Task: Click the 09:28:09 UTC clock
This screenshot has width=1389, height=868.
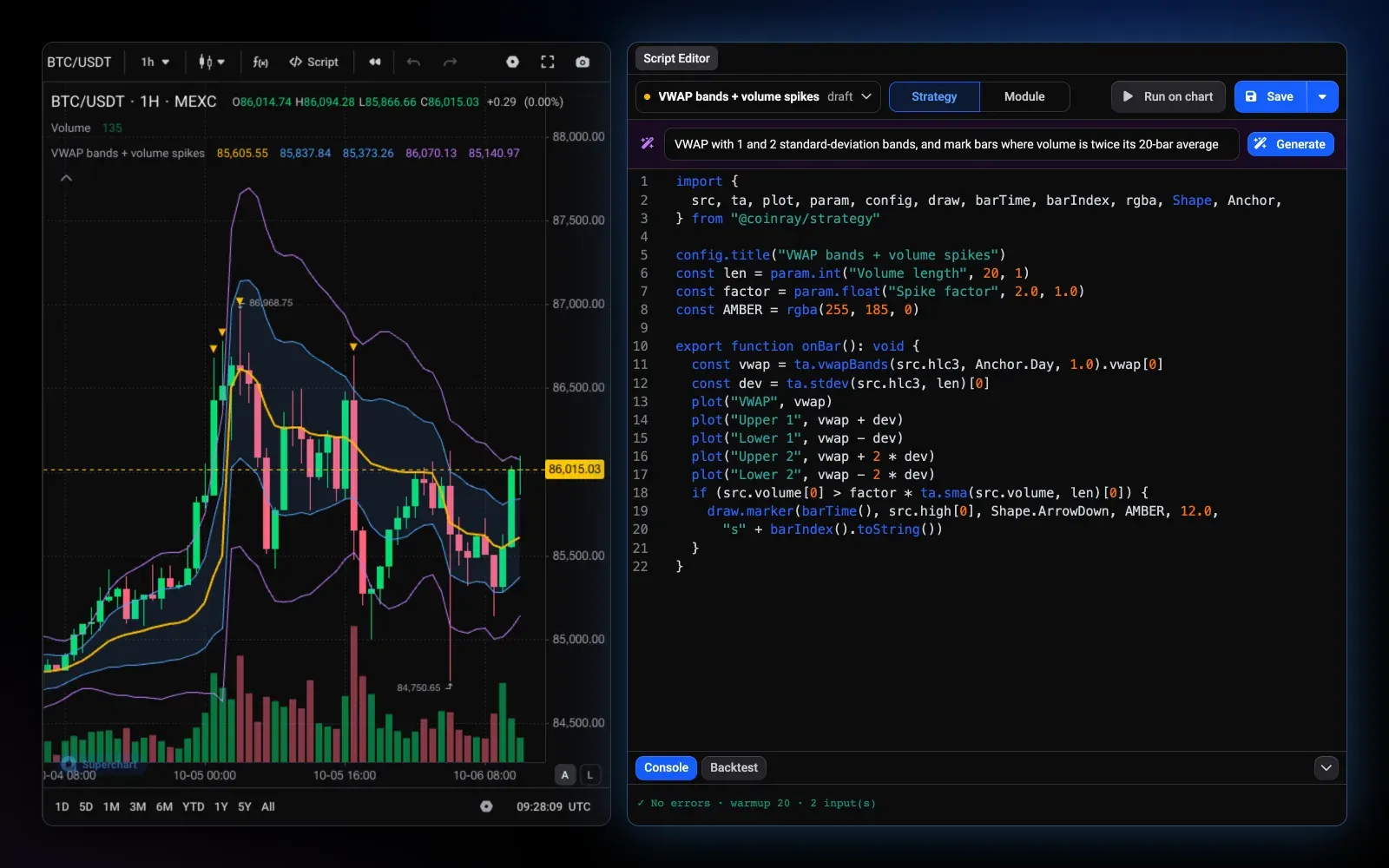Action: (x=553, y=806)
